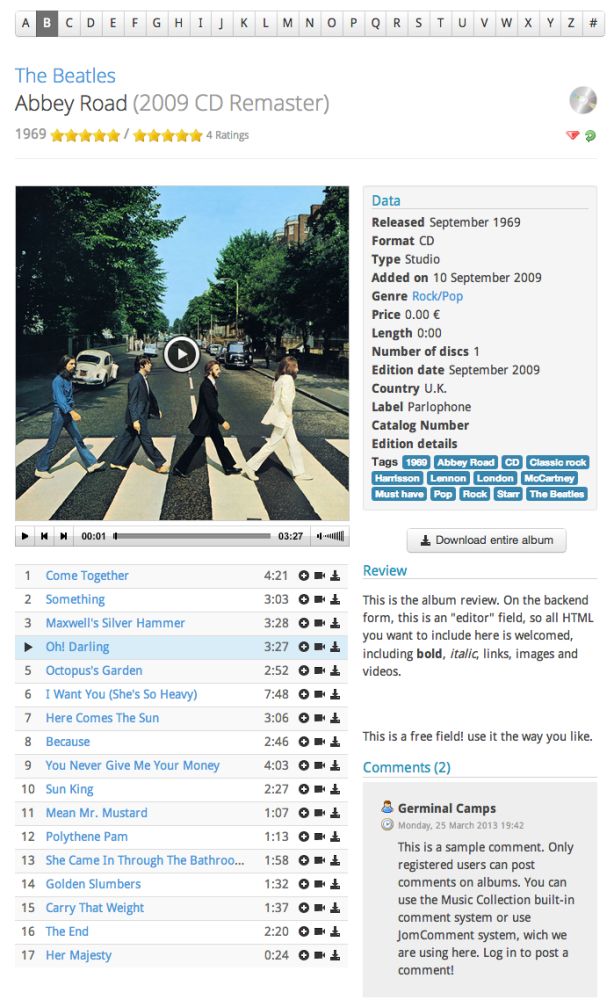
Task: Click the large play overlay on the album cover
Action: pyautogui.click(x=182, y=354)
